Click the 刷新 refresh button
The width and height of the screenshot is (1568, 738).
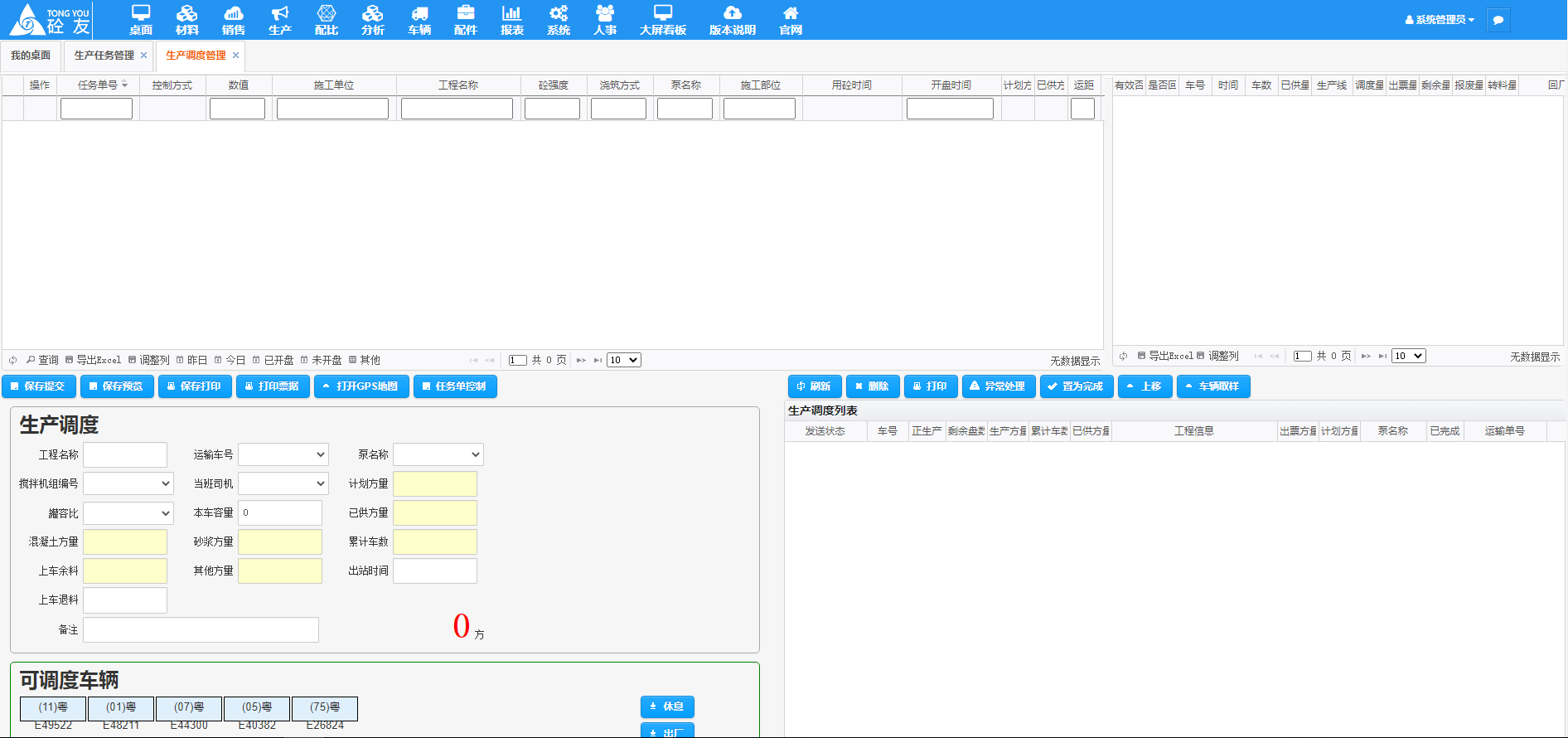click(815, 386)
